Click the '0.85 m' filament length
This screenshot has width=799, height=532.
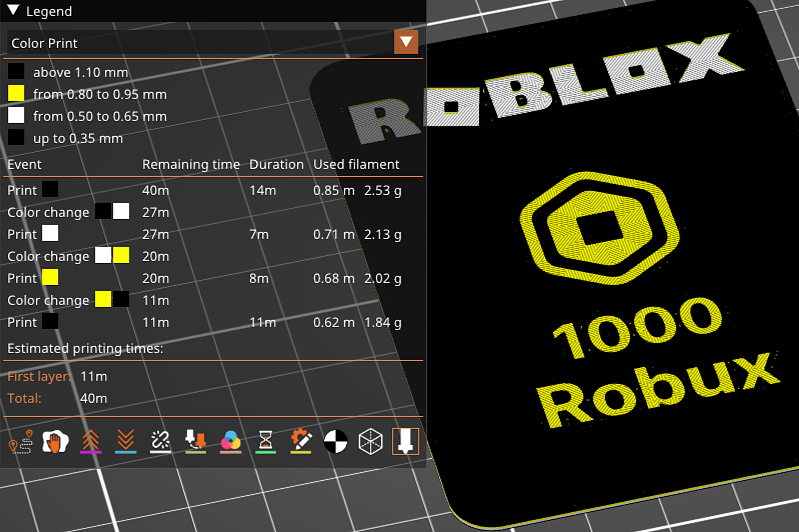[x=334, y=191]
